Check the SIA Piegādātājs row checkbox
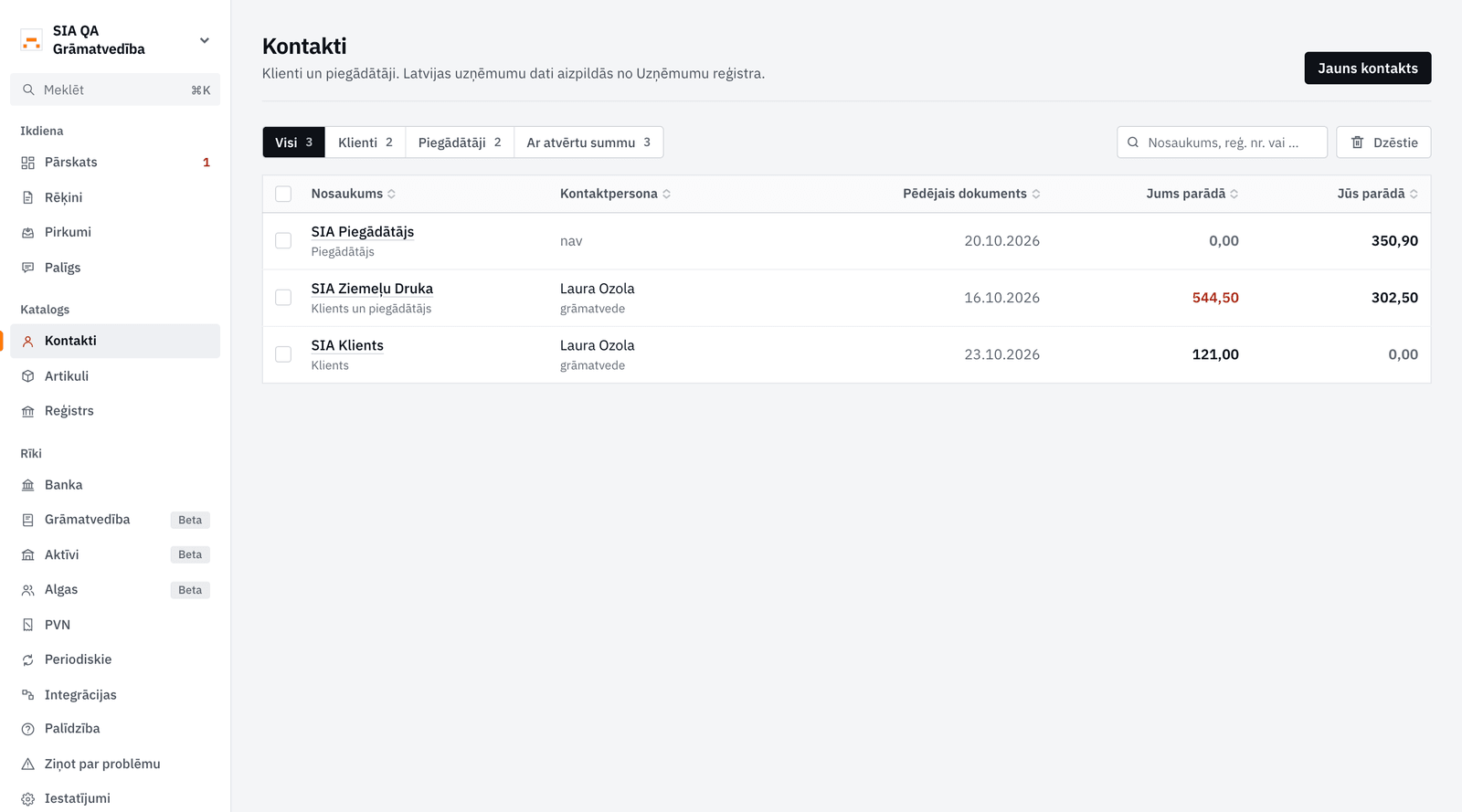This screenshot has height=812, width=1462. (x=283, y=240)
